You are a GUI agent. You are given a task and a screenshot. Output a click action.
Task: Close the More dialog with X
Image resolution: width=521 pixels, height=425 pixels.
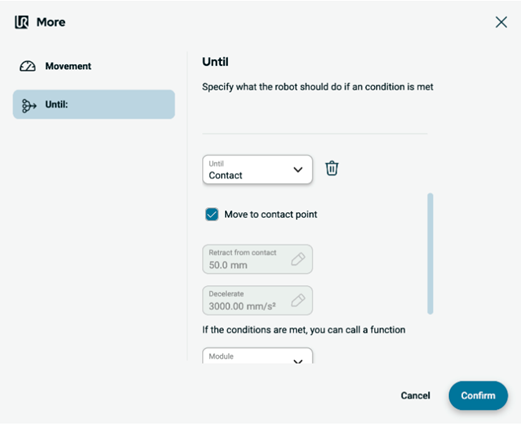point(501,22)
